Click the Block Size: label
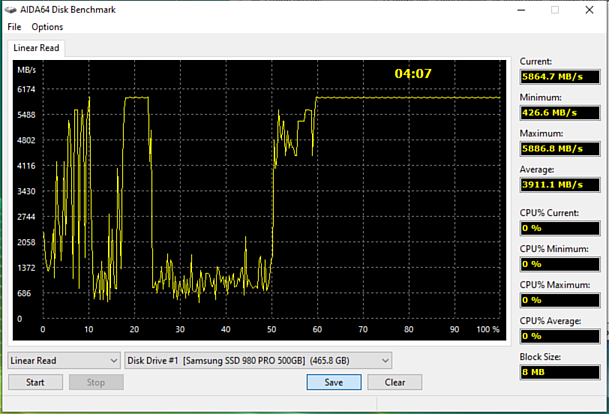The width and height of the screenshot is (609, 414). point(540,357)
